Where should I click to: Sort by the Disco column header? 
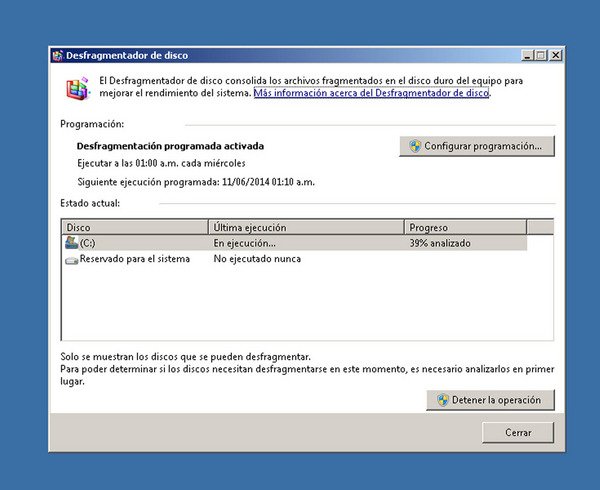click(135, 228)
